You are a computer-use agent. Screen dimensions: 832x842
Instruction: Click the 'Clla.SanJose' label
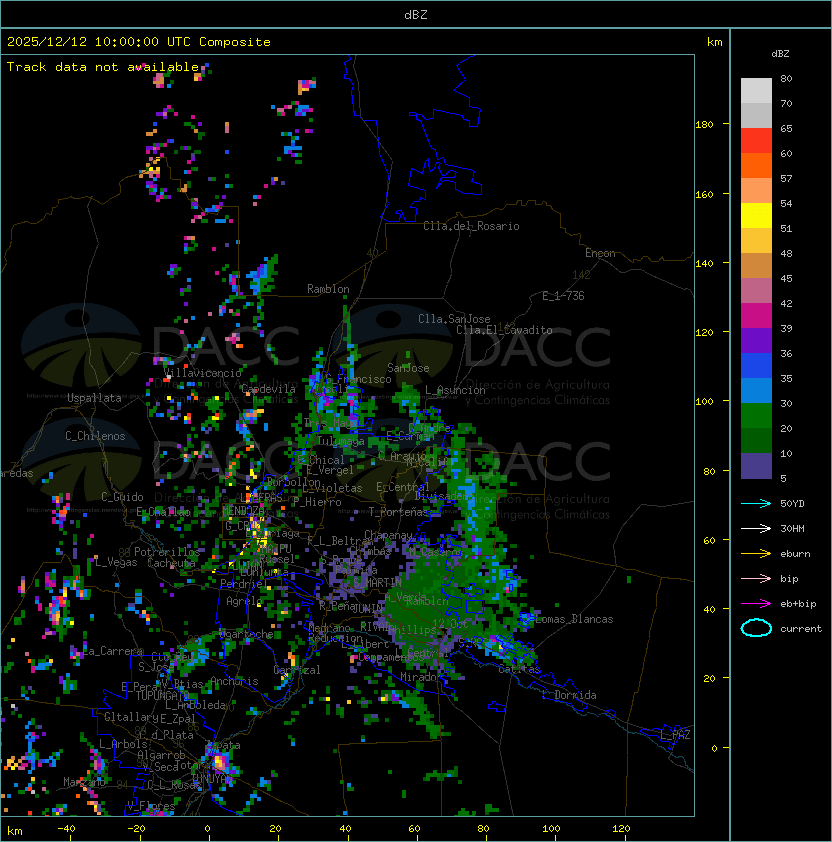pyautogui.click(x=454, y=319)
